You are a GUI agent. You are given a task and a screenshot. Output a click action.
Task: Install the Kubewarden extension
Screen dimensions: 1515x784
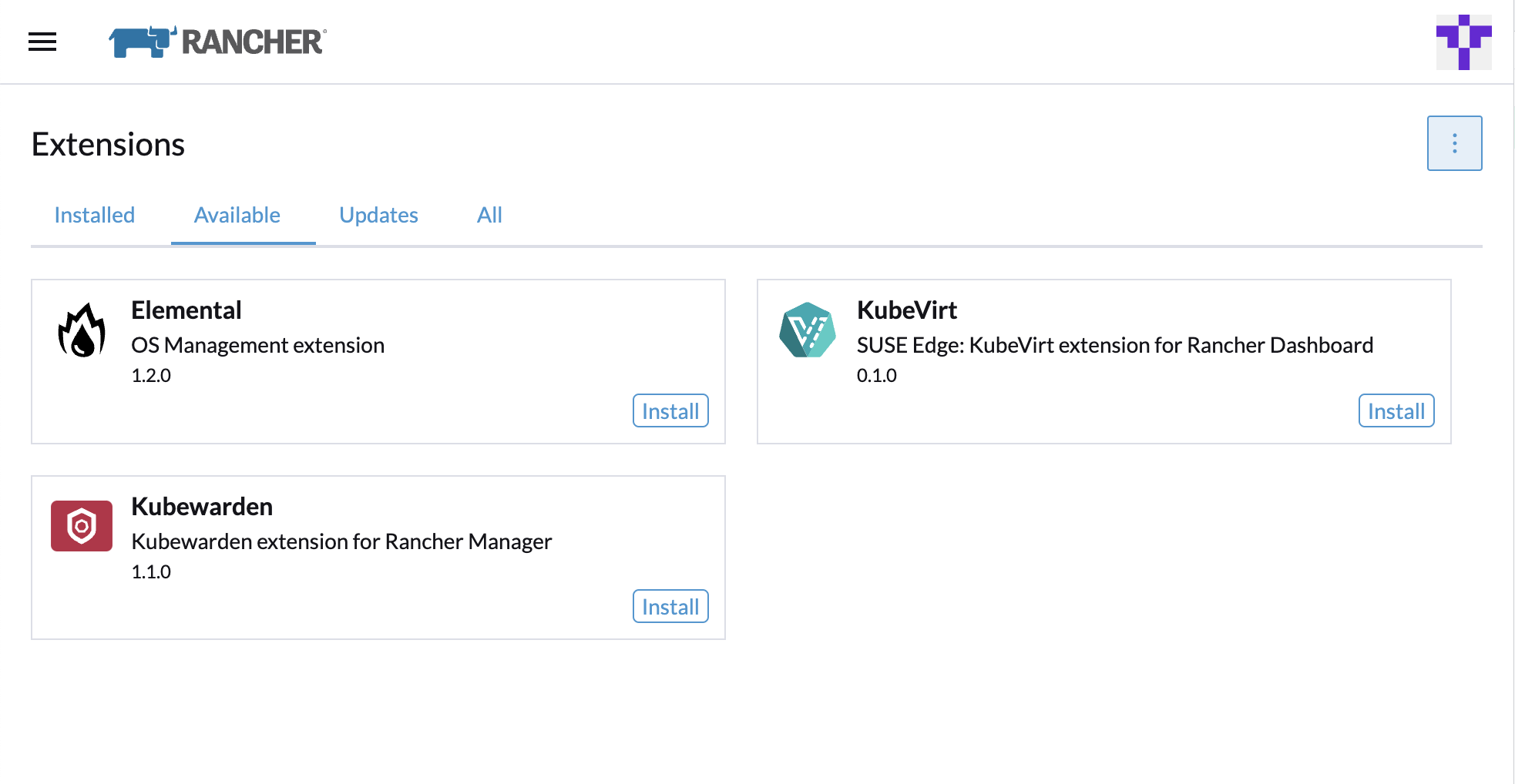670,606
